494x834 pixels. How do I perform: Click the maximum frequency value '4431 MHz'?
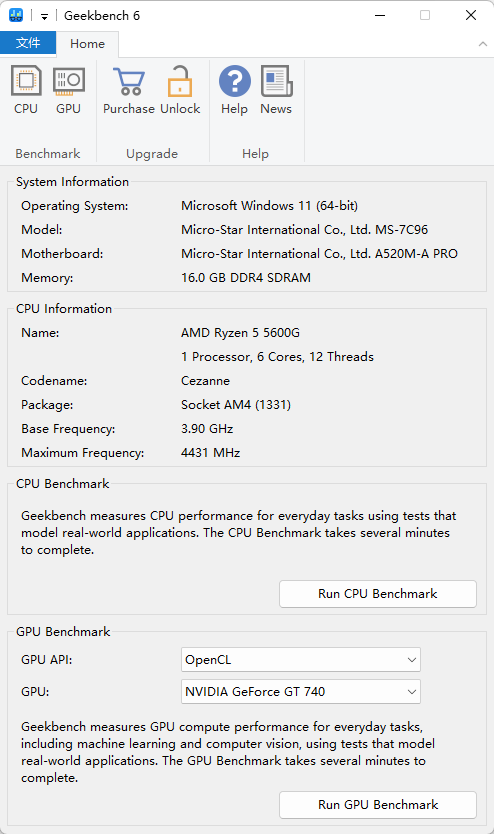pos(211,453)
